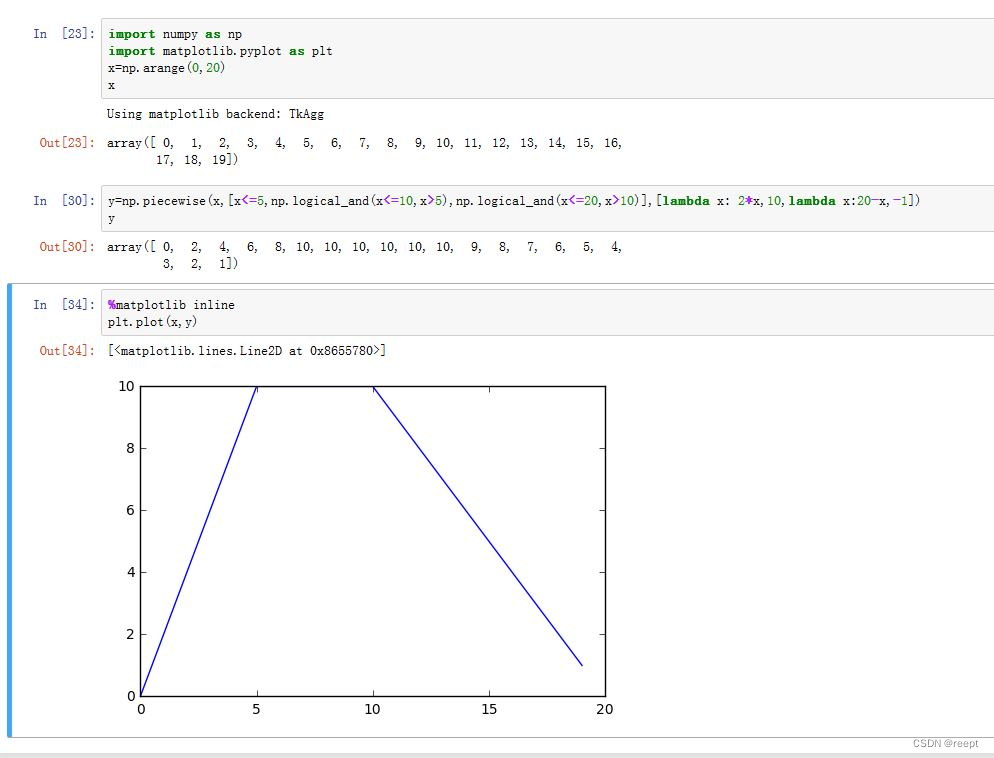Click the peak of the blue plotted line
The image size is (994, 758).
[258, 386]
